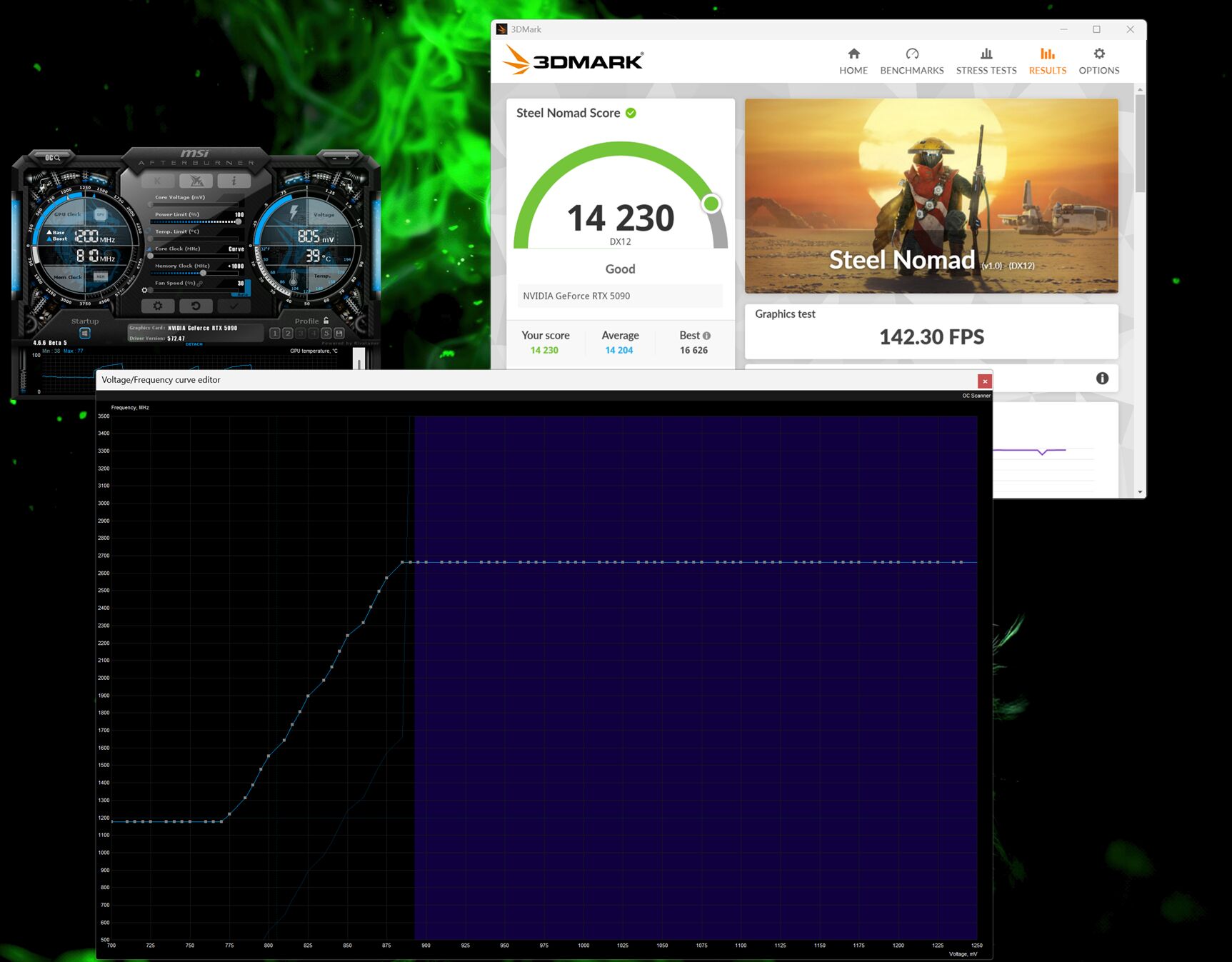Click the fan settings gear left of Fan Speed slider
The height and width of the screenshot is (962, 1232).
click(144, 290)
